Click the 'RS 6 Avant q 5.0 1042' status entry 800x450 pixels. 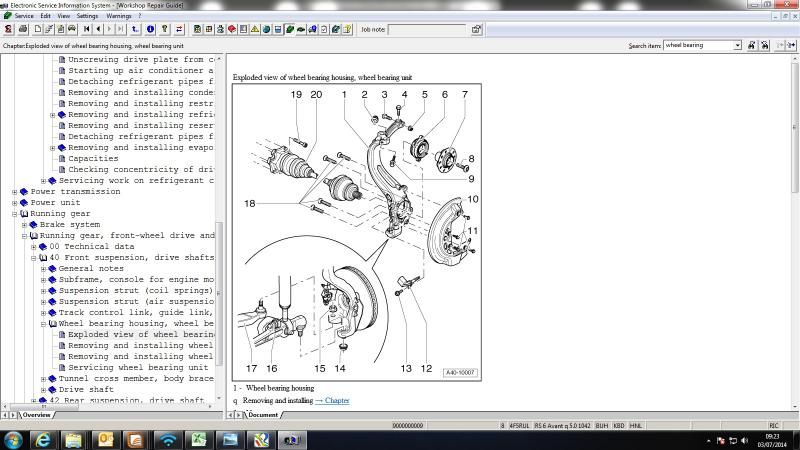[562, 426]
